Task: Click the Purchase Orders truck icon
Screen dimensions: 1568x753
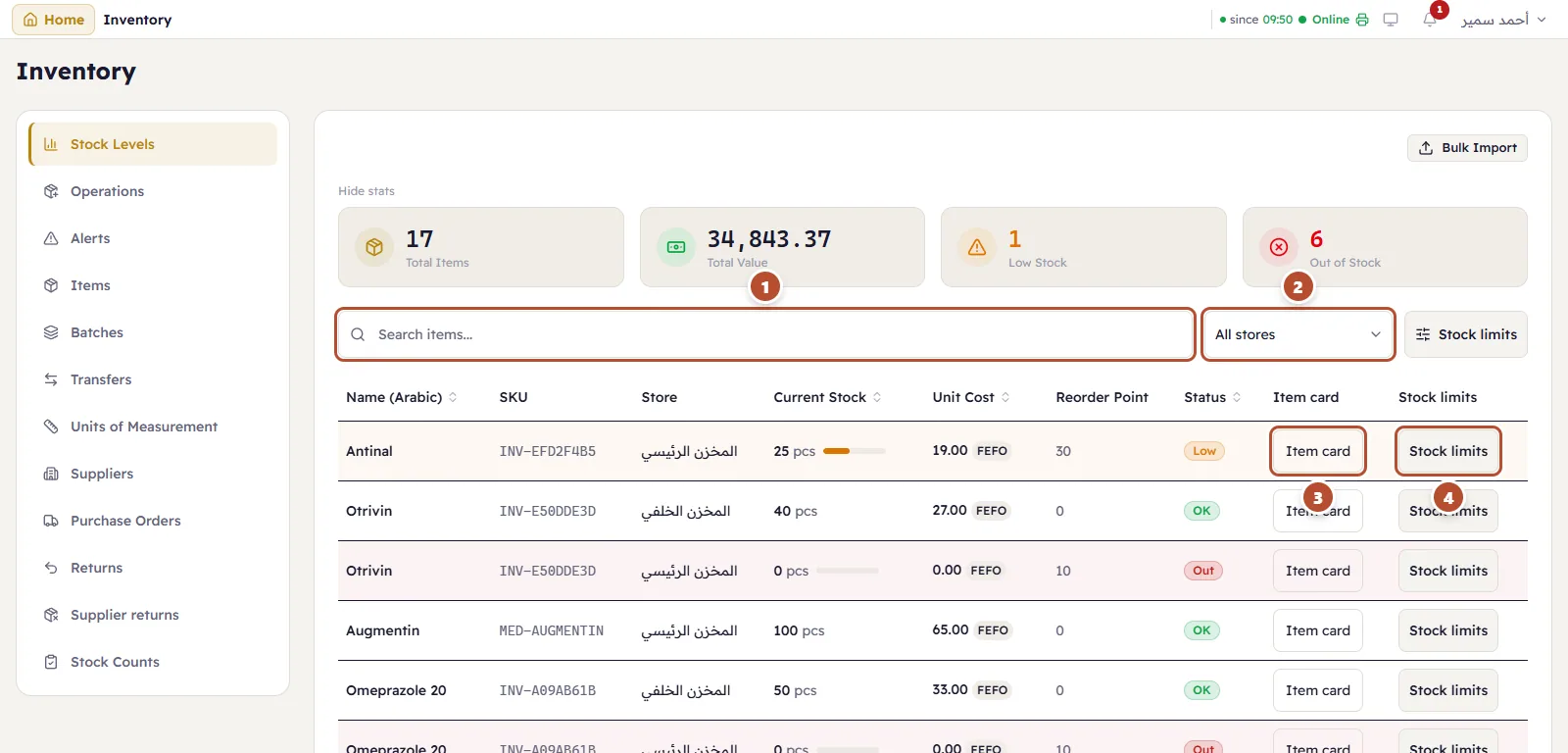Action: 51,521
